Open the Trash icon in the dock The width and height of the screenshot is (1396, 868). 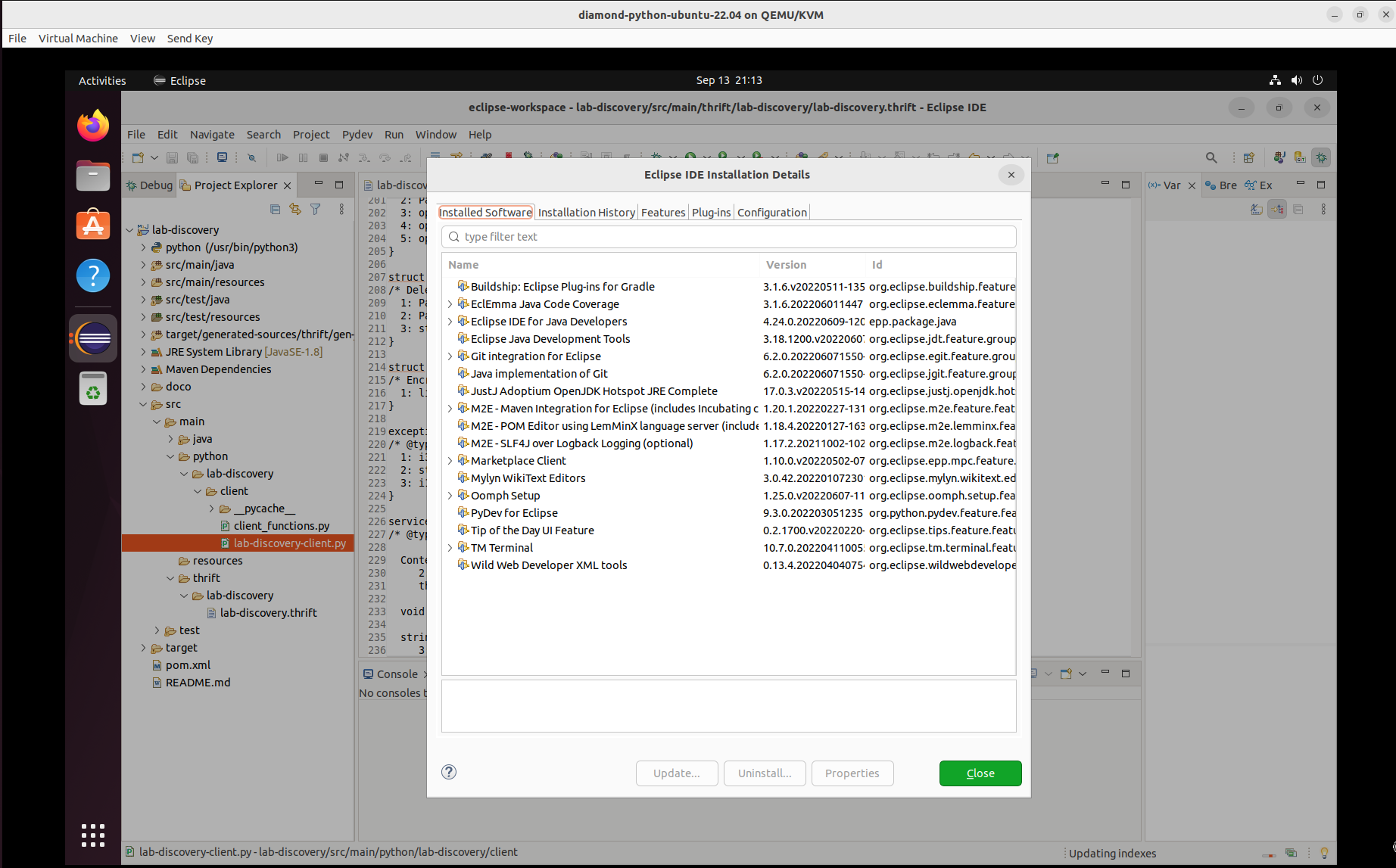tap(93, 388)
